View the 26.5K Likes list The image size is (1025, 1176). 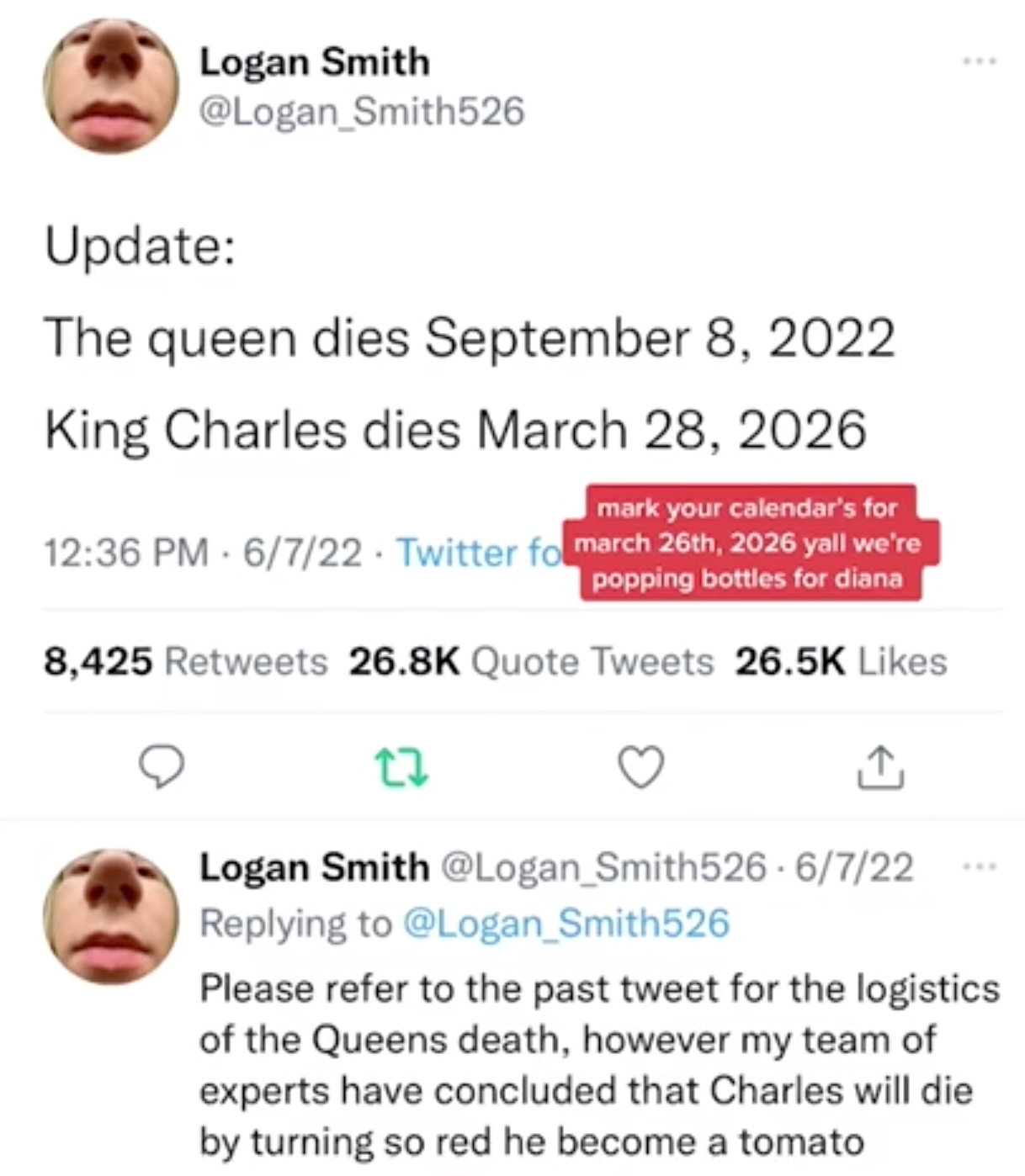pyautogui.click(x=840, y=661)
